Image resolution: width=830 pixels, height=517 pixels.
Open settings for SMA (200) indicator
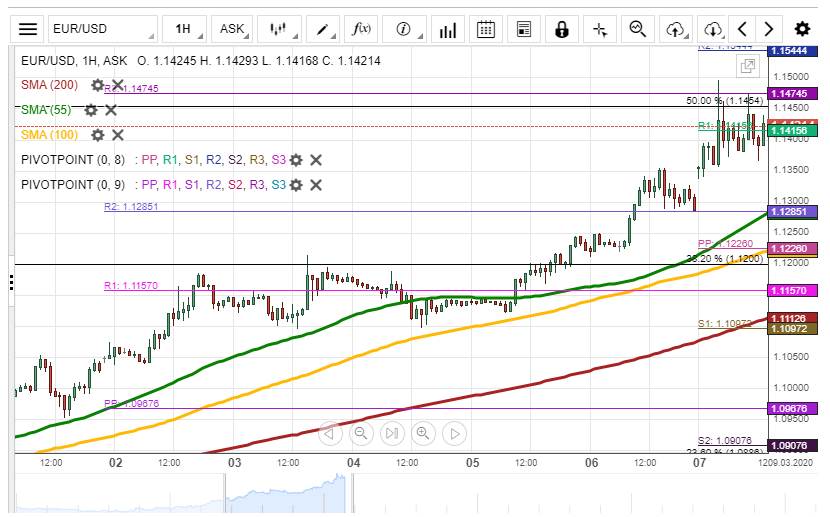click(97, 85)
